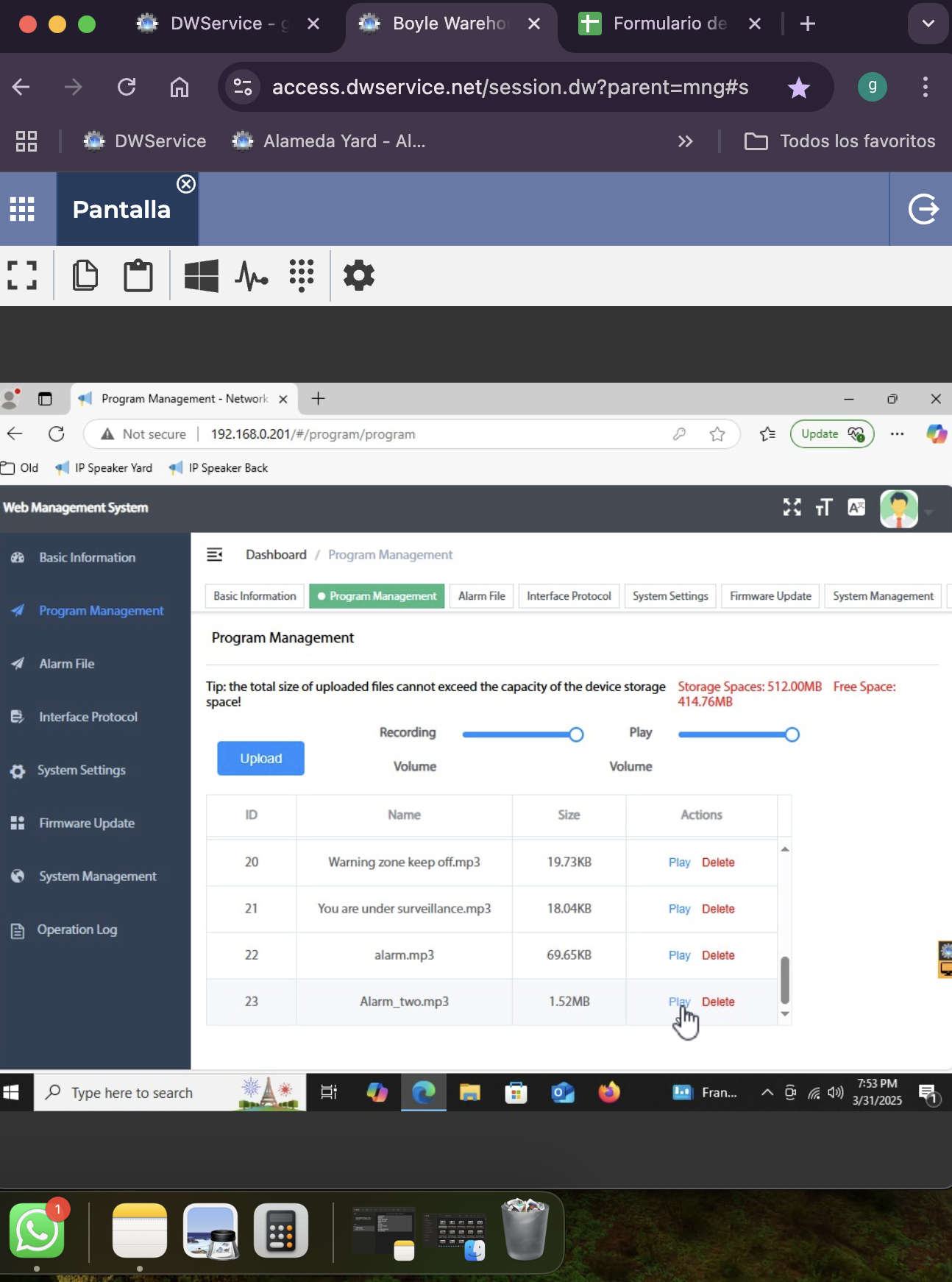Collapse the sidebar with hamburger icon

[x=214, y=554]
